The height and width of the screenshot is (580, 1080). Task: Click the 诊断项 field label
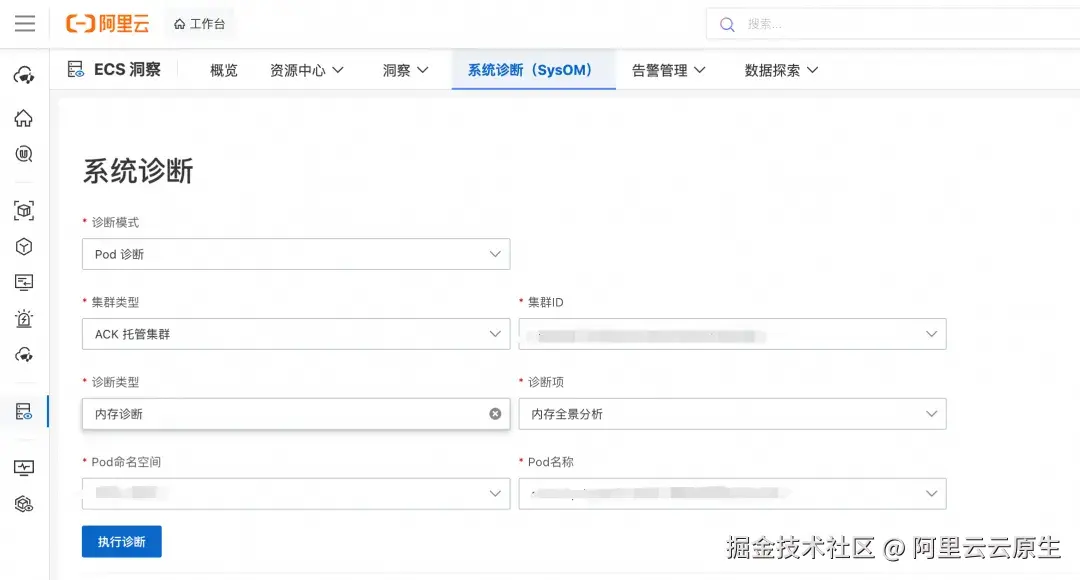coord(546,382)
